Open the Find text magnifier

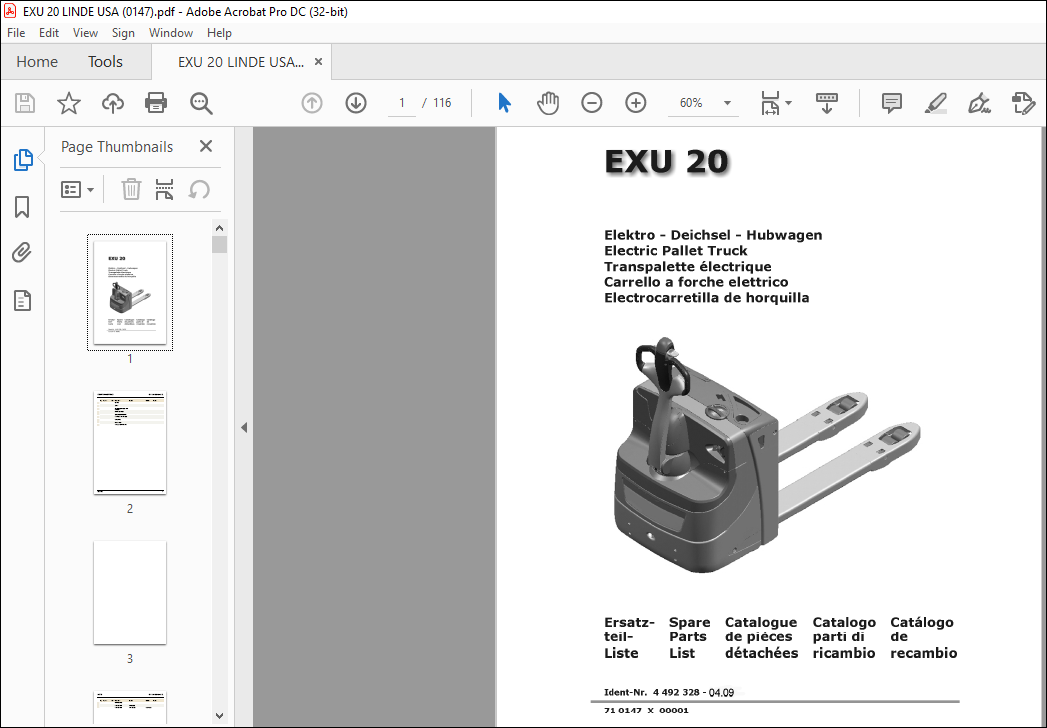(x=201, y=103)
